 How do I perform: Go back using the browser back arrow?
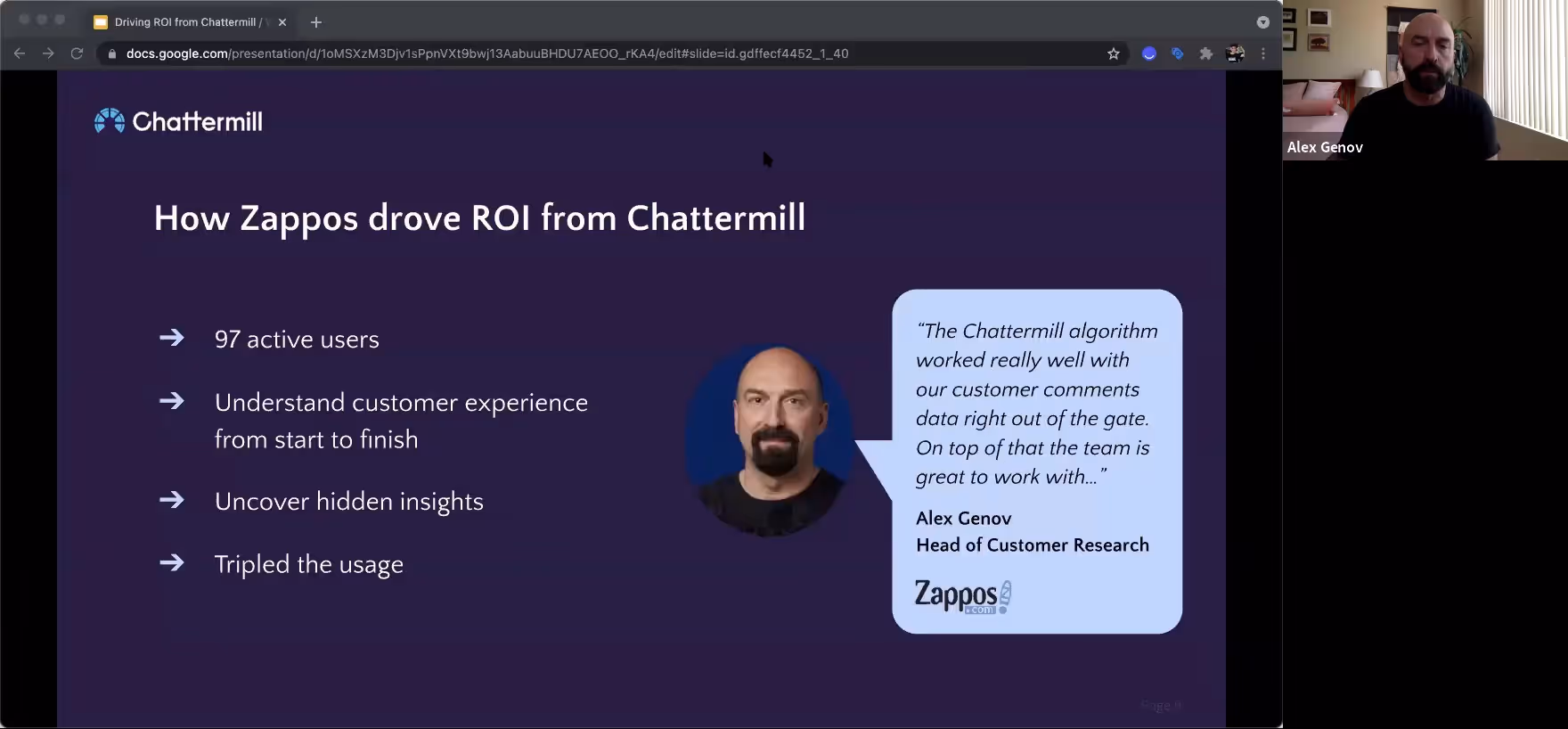[x=20, y=53]
